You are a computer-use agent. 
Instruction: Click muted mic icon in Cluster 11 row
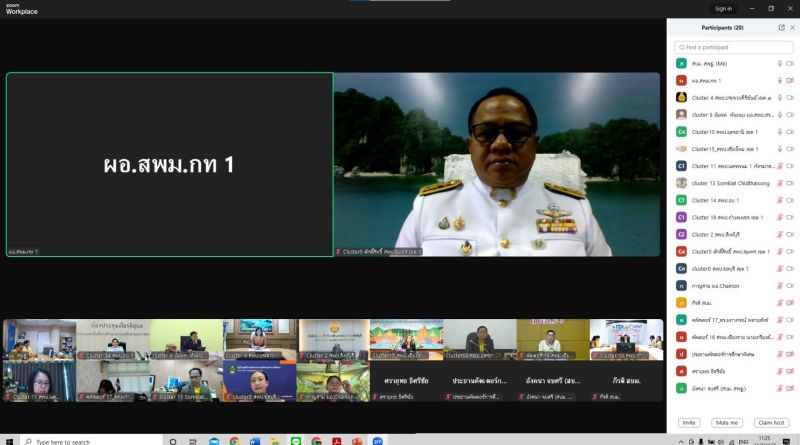tap(780, 166)
